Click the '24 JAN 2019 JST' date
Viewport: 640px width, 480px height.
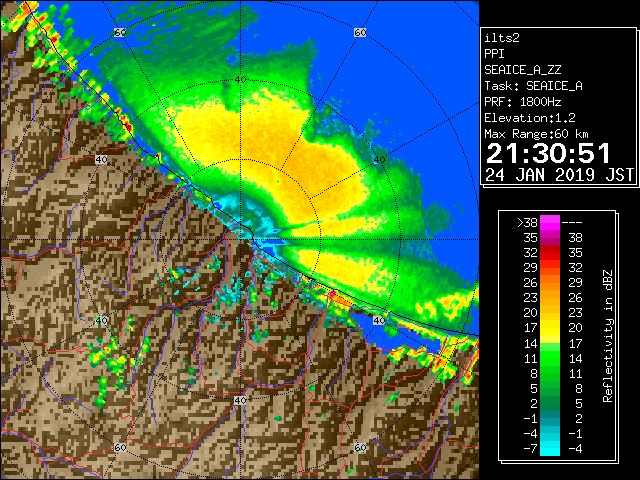click(559, 175)
